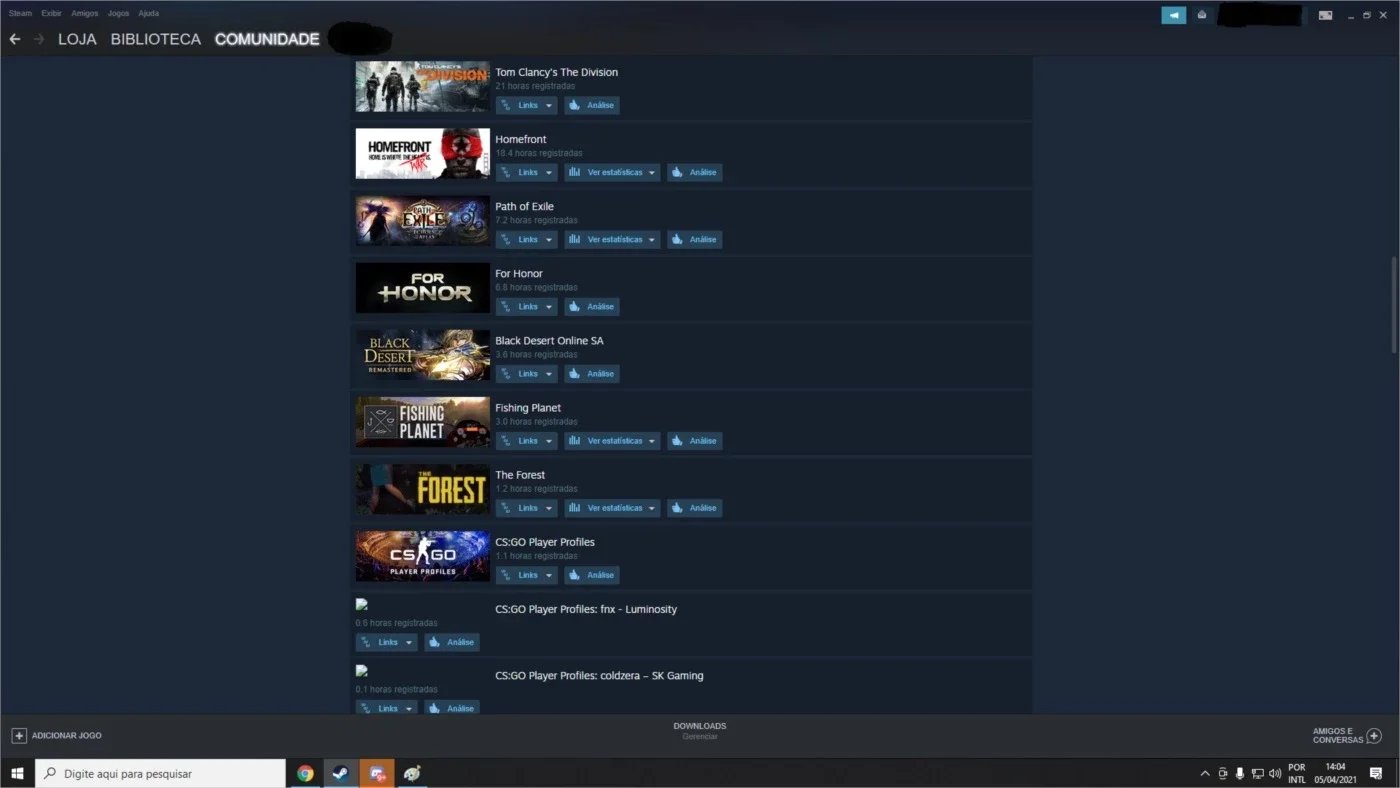Open the Steam menu

(x=20, y=13)
